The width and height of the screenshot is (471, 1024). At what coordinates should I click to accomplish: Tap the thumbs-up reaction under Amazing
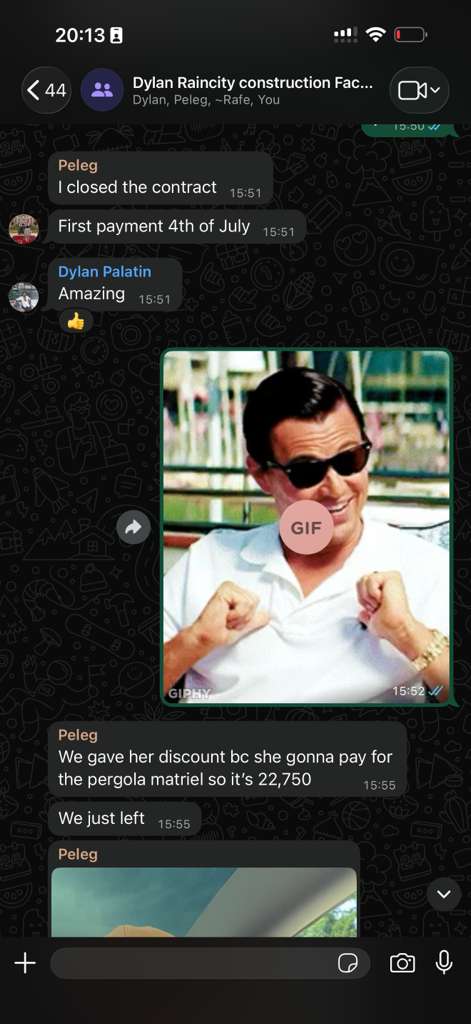(76, 321)
